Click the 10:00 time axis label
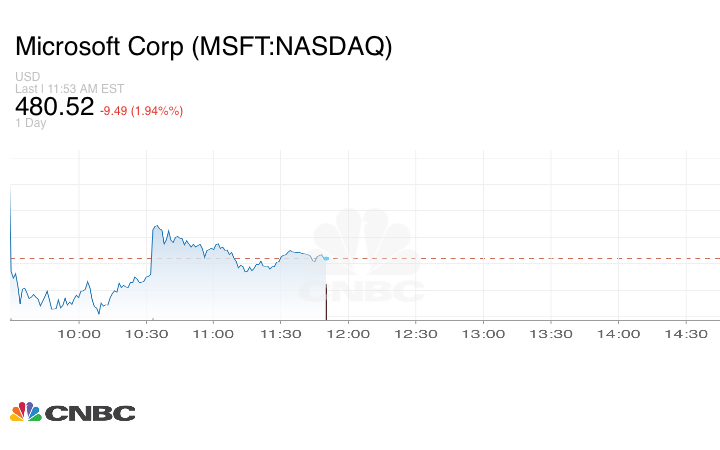720x450 pixels. click(80, 334)
